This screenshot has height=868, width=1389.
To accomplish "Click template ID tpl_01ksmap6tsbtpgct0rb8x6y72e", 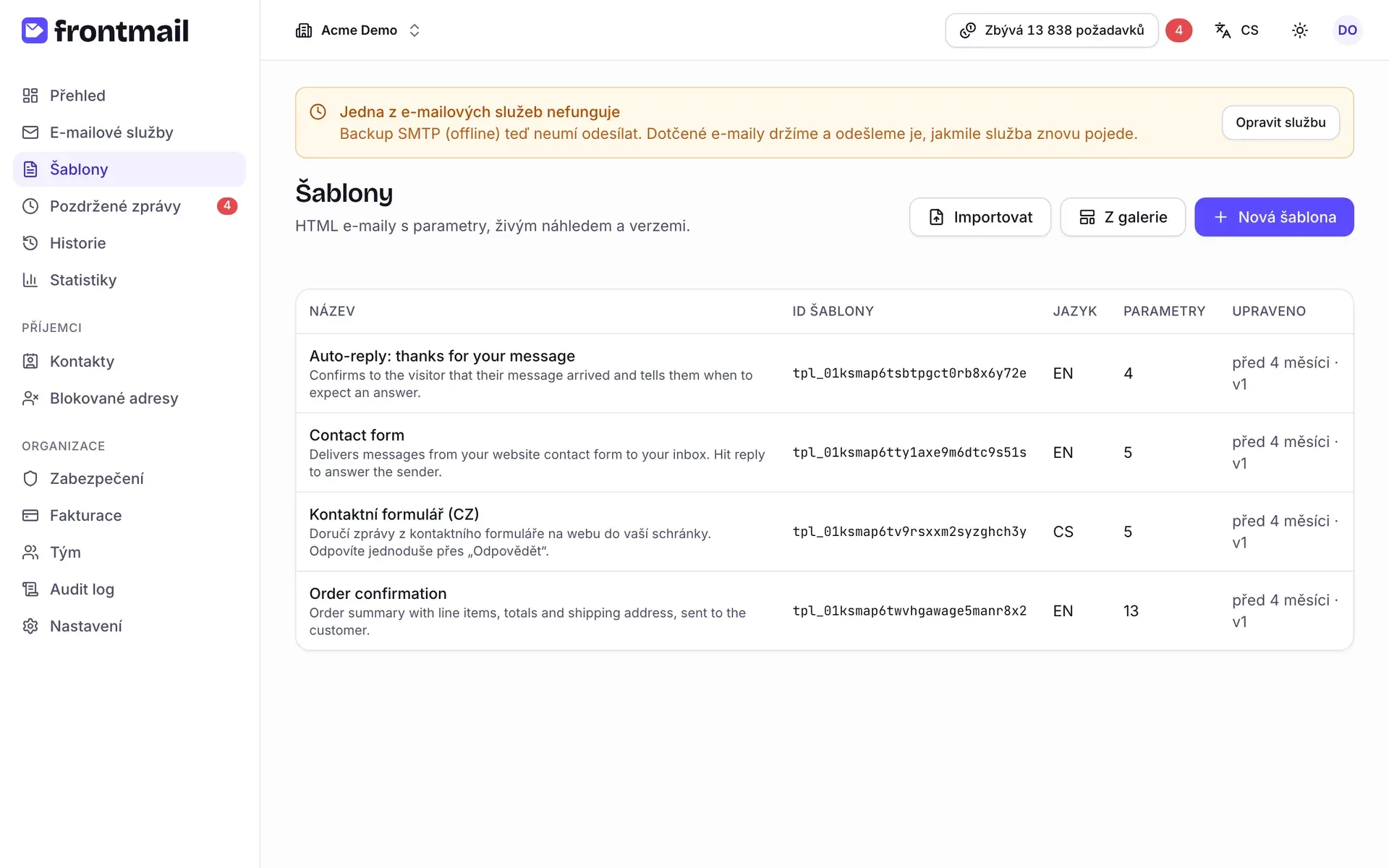I will pos(909,373).
